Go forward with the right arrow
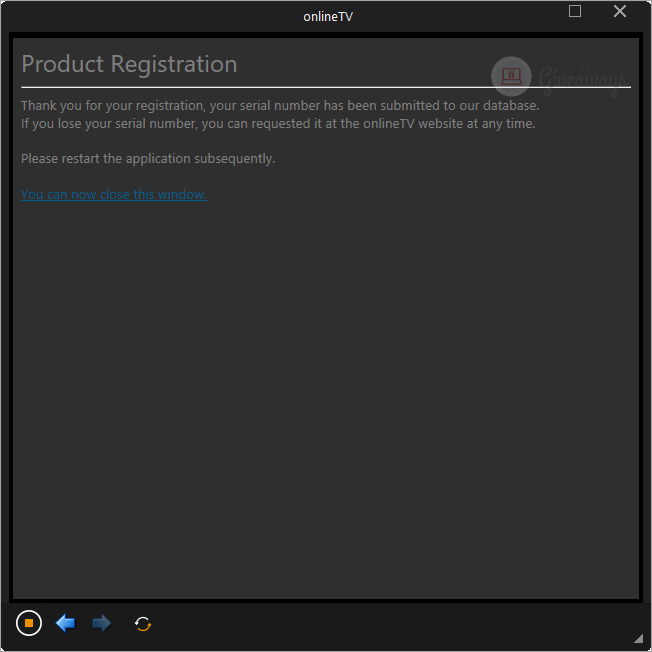This screenshot has height=652, width=652. pyautogui.click(x=101, y=623)
